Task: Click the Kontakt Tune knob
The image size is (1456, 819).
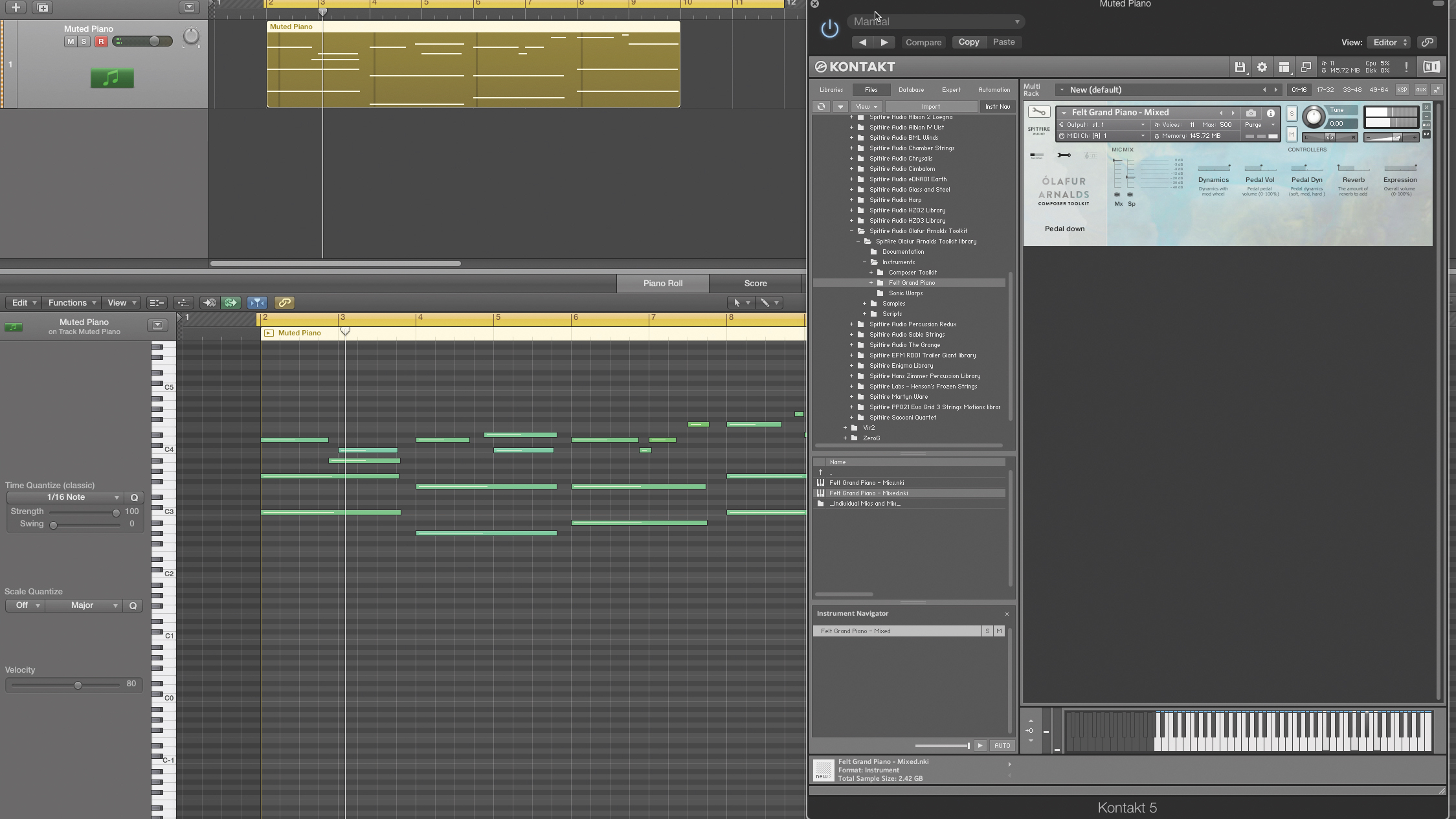Action: point(1314,117)
